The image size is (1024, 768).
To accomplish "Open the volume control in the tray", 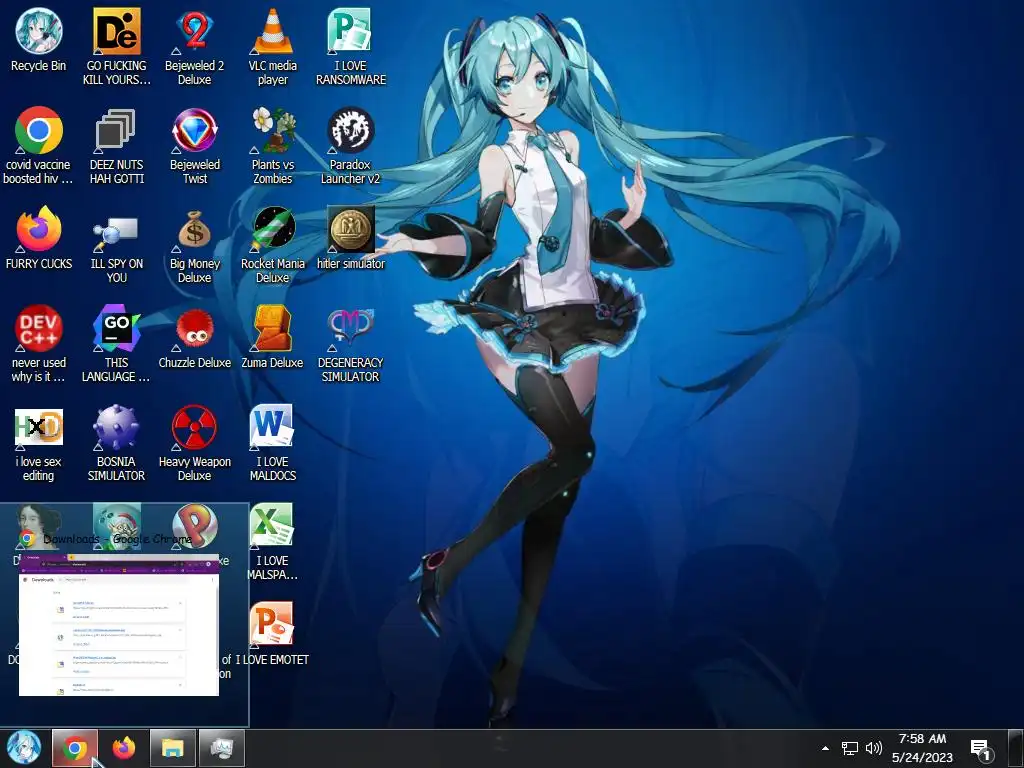I will (x=874, y=748).
